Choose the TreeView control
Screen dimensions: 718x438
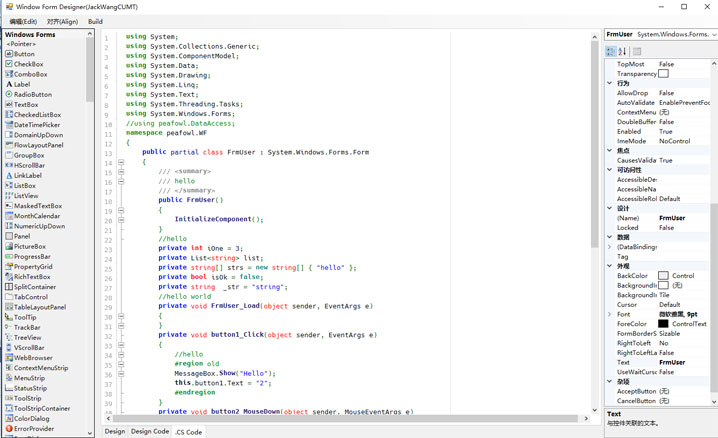[23, 338]
